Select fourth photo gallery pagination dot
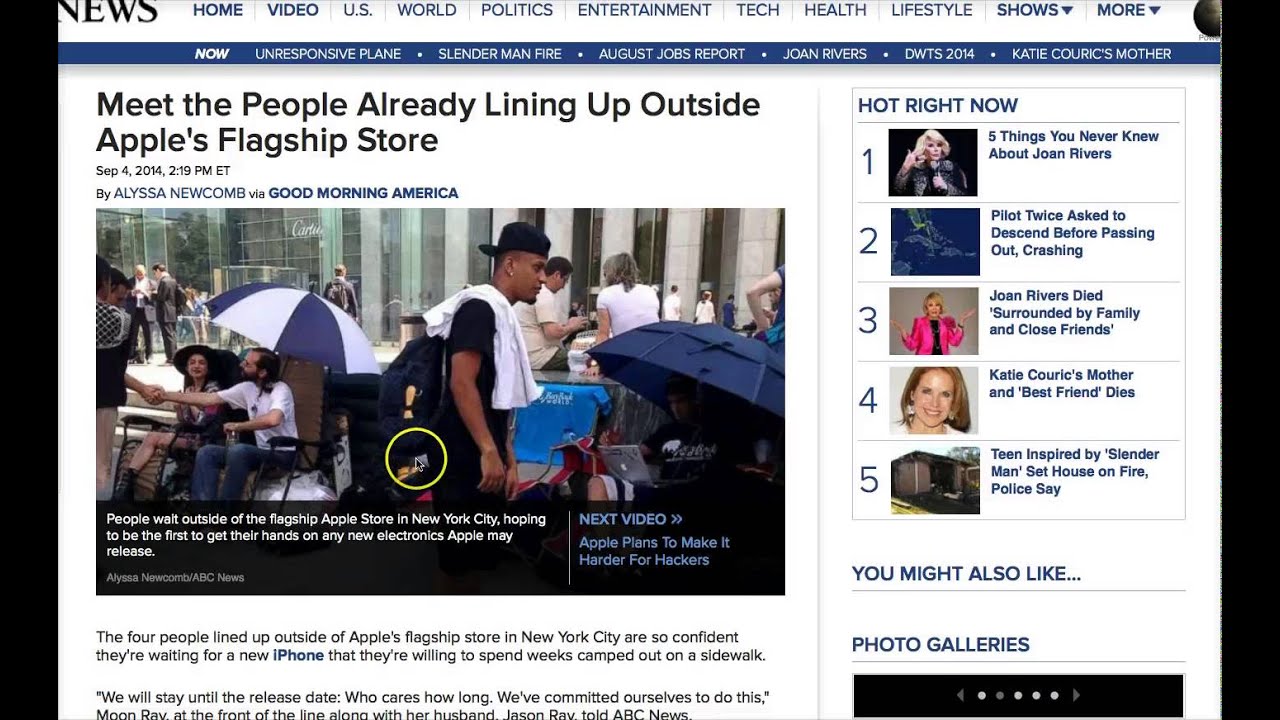This screenshot has width=1280, height=720. [1036, 695]
